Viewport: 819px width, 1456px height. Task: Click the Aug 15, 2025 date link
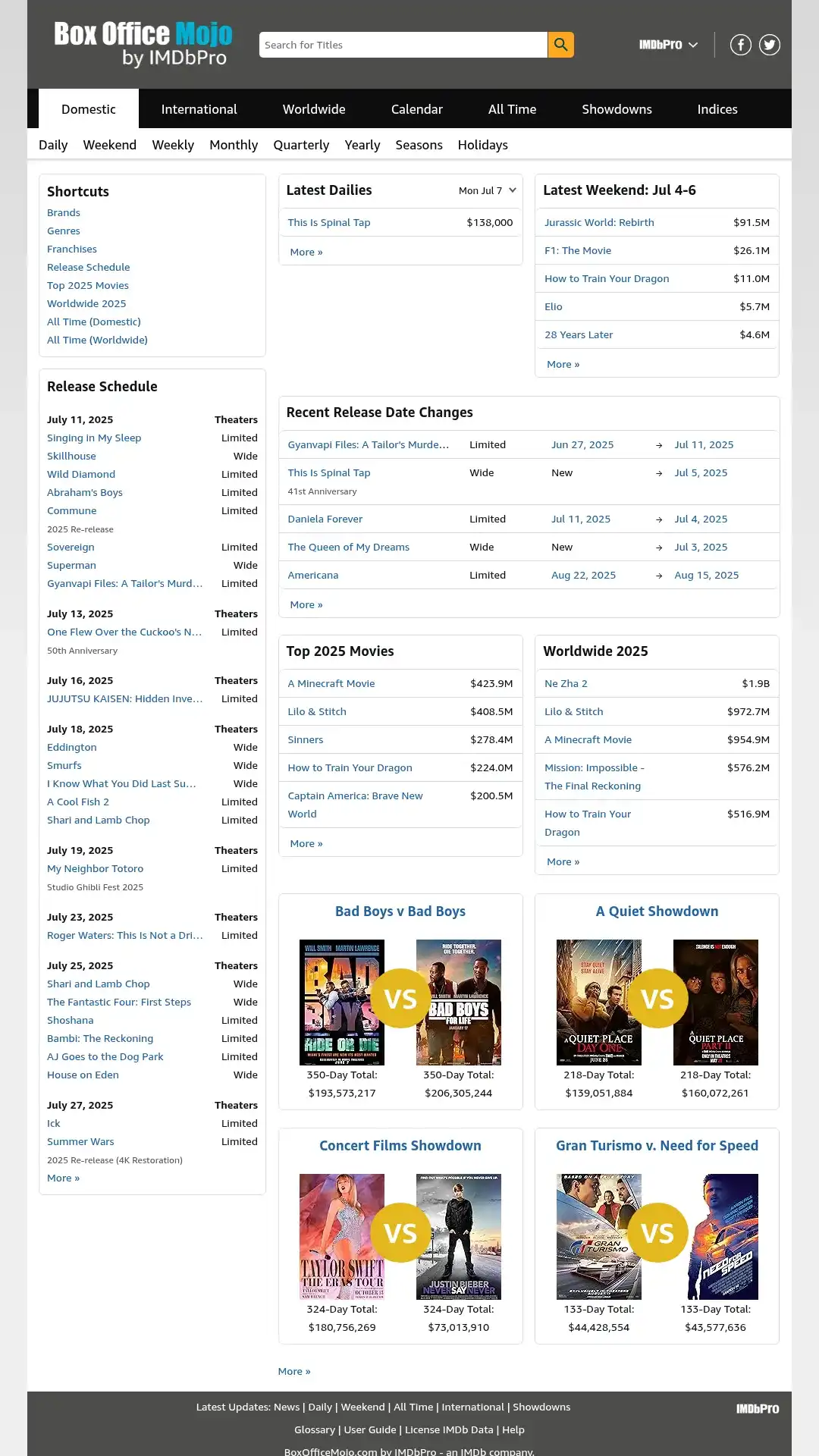pyautogui.click(x=707, y=576)
